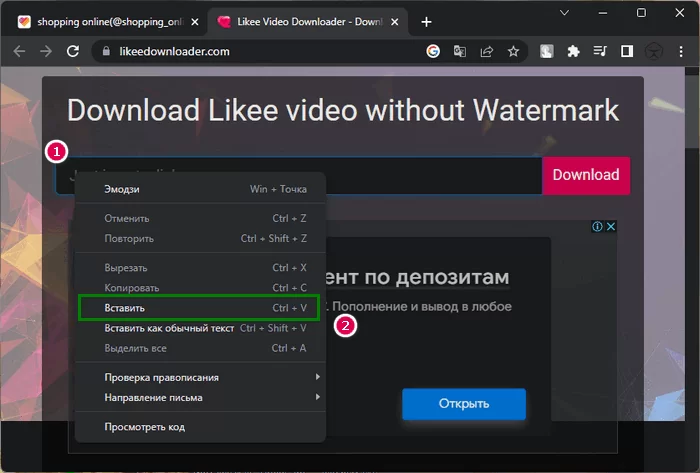Expand 'Направление письма' submenu arrow
The image size is (700, 473).
tap(318, 397)
